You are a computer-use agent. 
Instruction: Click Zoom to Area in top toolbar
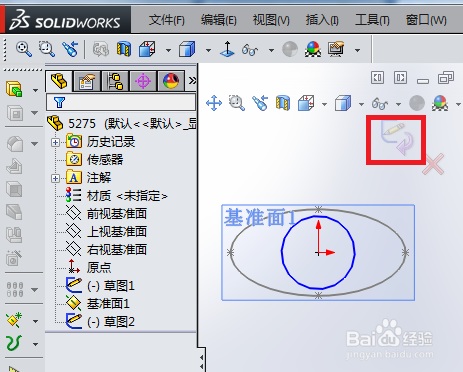[x=47, y=49]
